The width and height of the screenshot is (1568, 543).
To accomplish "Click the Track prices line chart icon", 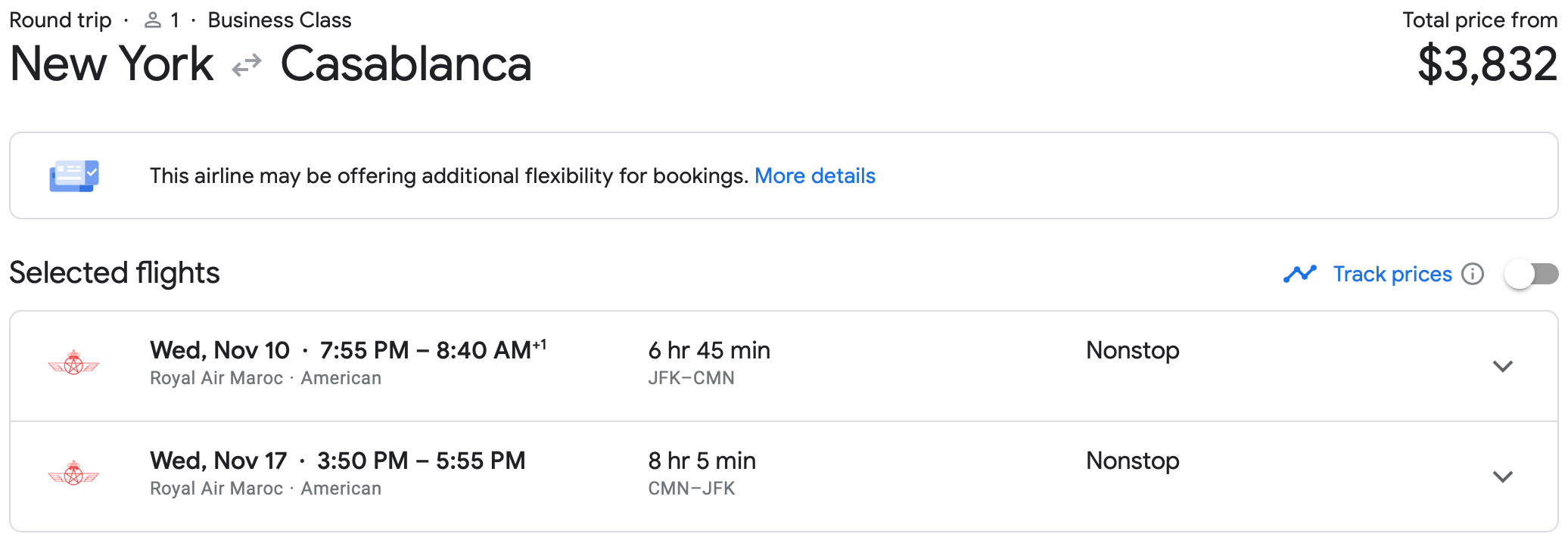I will pyautogui.click(x=1300, y=274).
